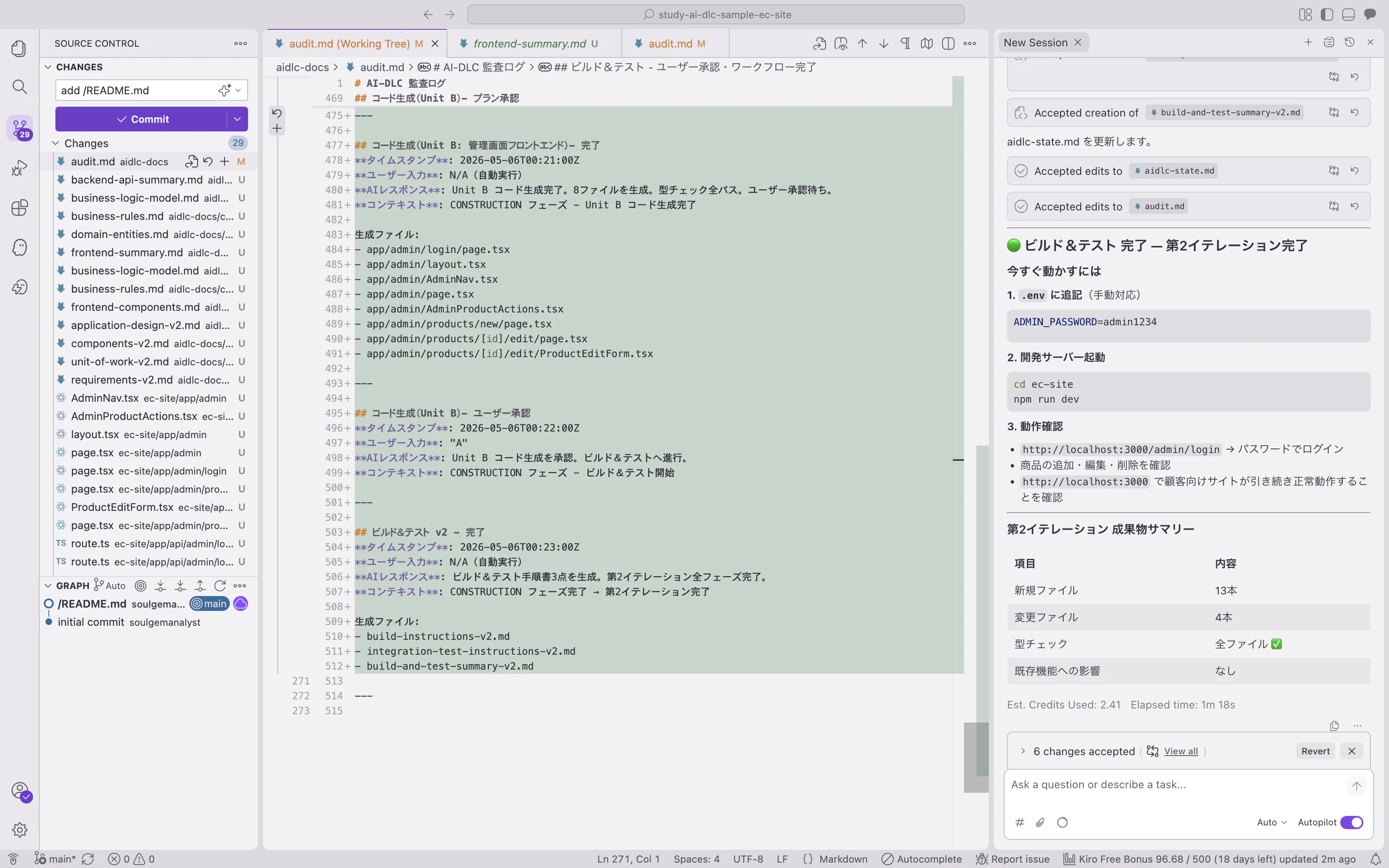Open the Kiro ghost panel icon
1389x868 pixels.
[19, 248]
